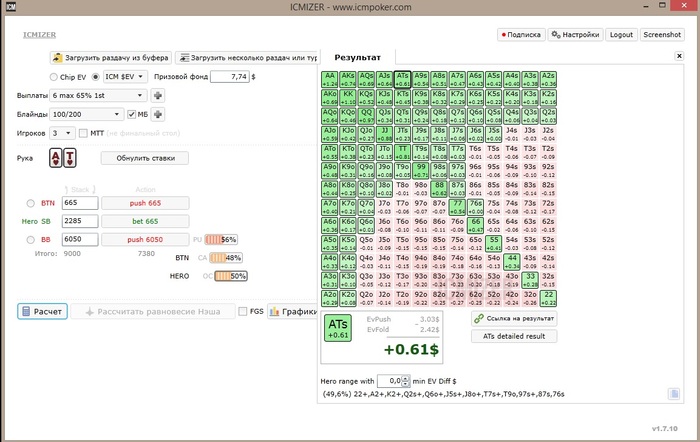Select the BB player radio button
The width and height of the screenshot is (700, 442).
(x=30, y=240)
